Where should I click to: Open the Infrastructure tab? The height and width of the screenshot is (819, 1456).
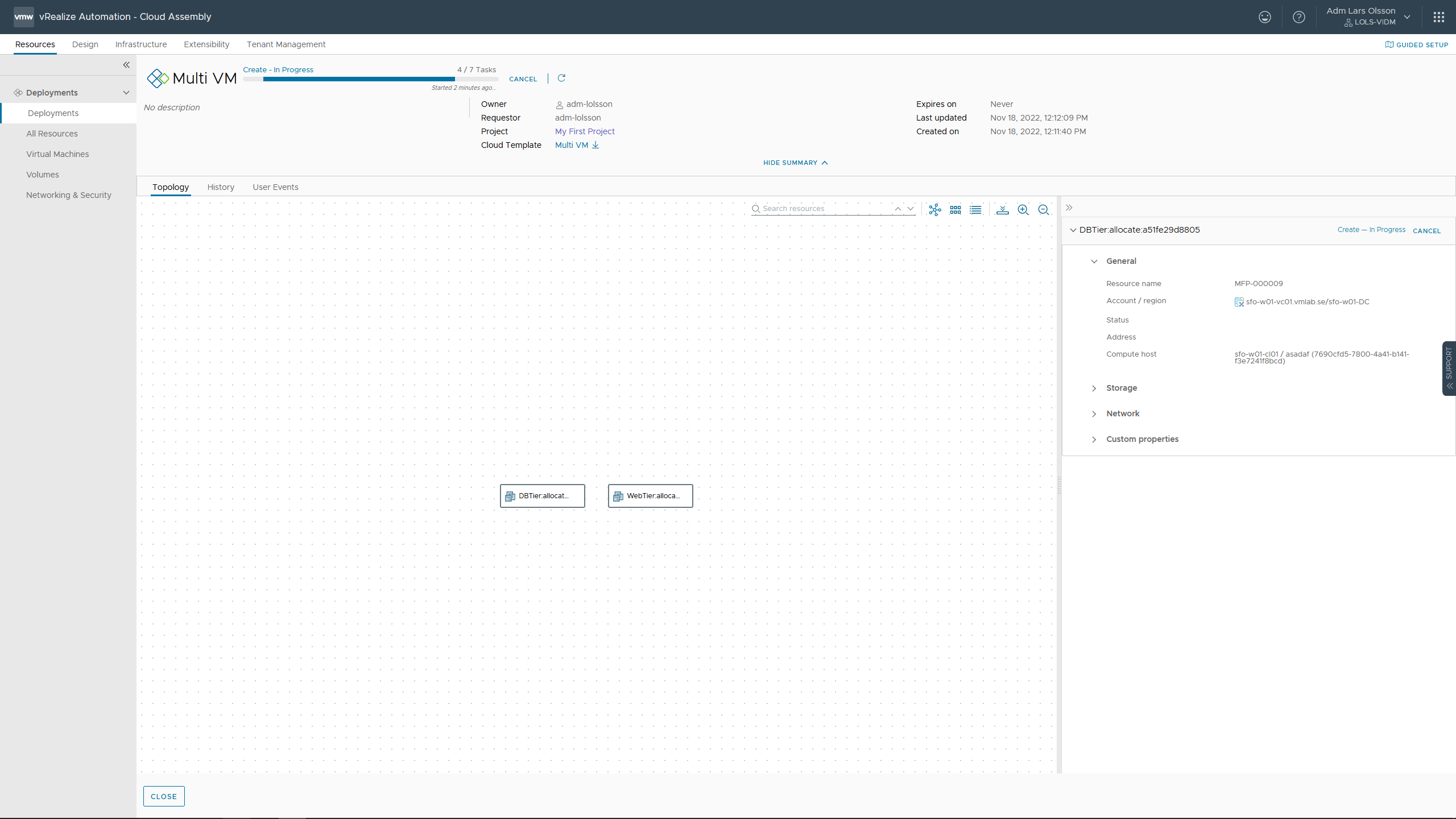(141, 44)
